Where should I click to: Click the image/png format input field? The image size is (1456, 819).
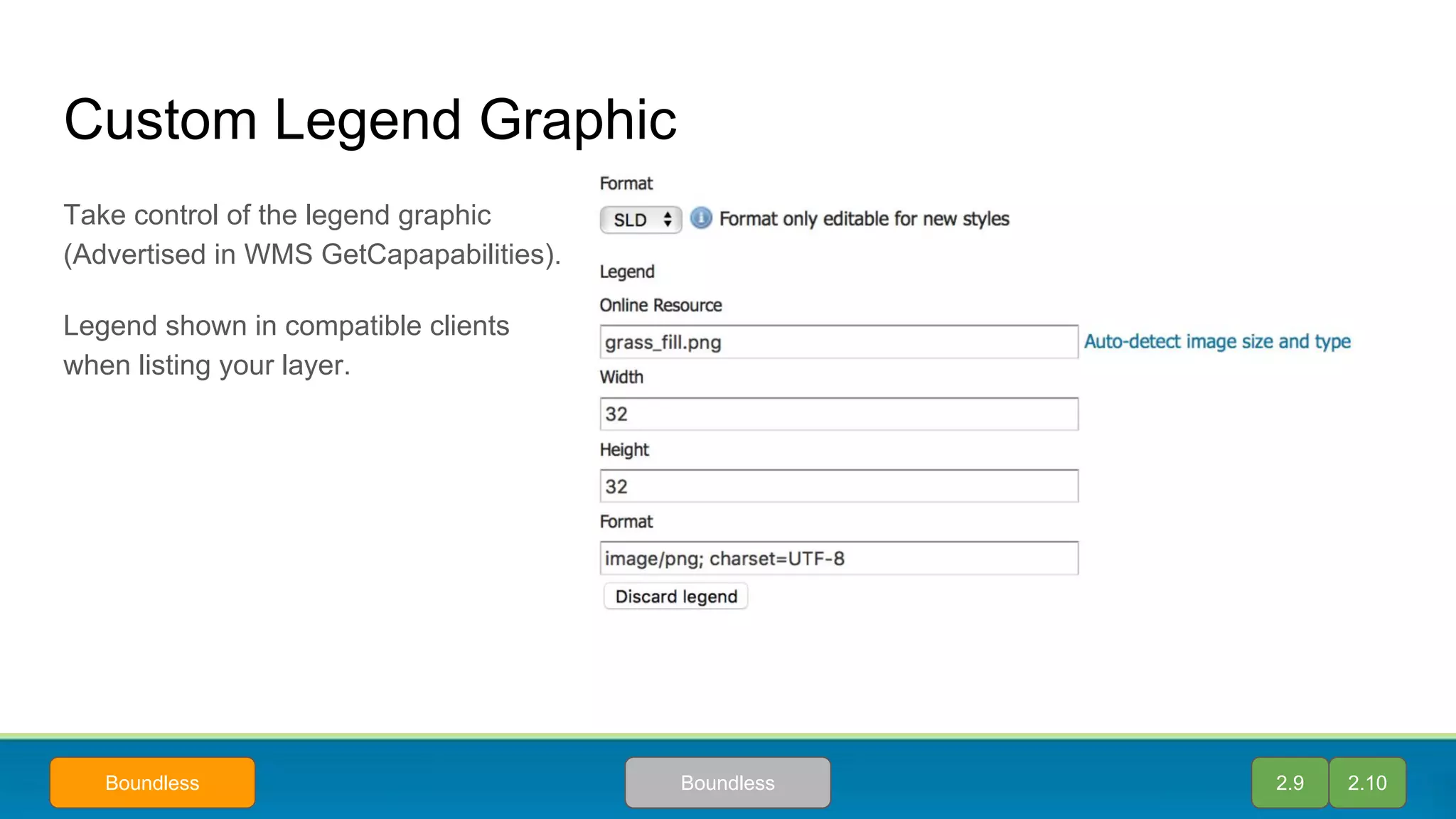(x=839, y=558)
